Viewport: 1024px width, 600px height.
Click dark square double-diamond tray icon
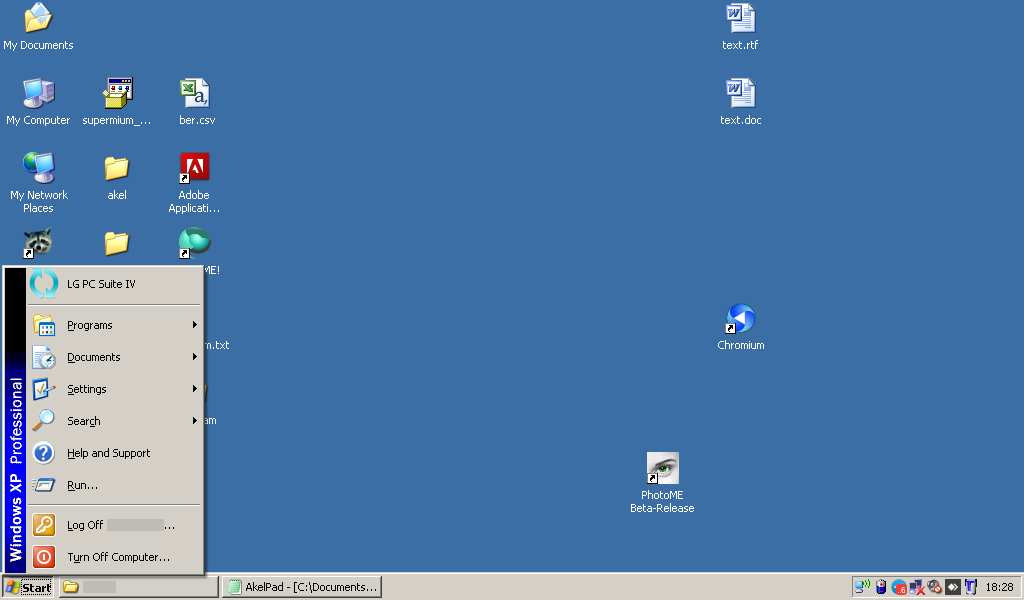click(953, 587)
